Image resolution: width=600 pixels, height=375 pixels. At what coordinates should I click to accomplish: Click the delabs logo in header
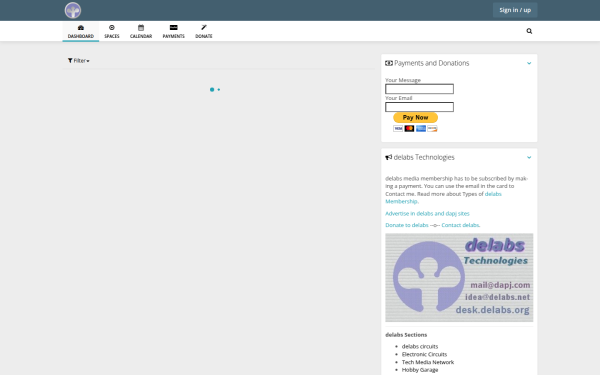tap(73, 10)
